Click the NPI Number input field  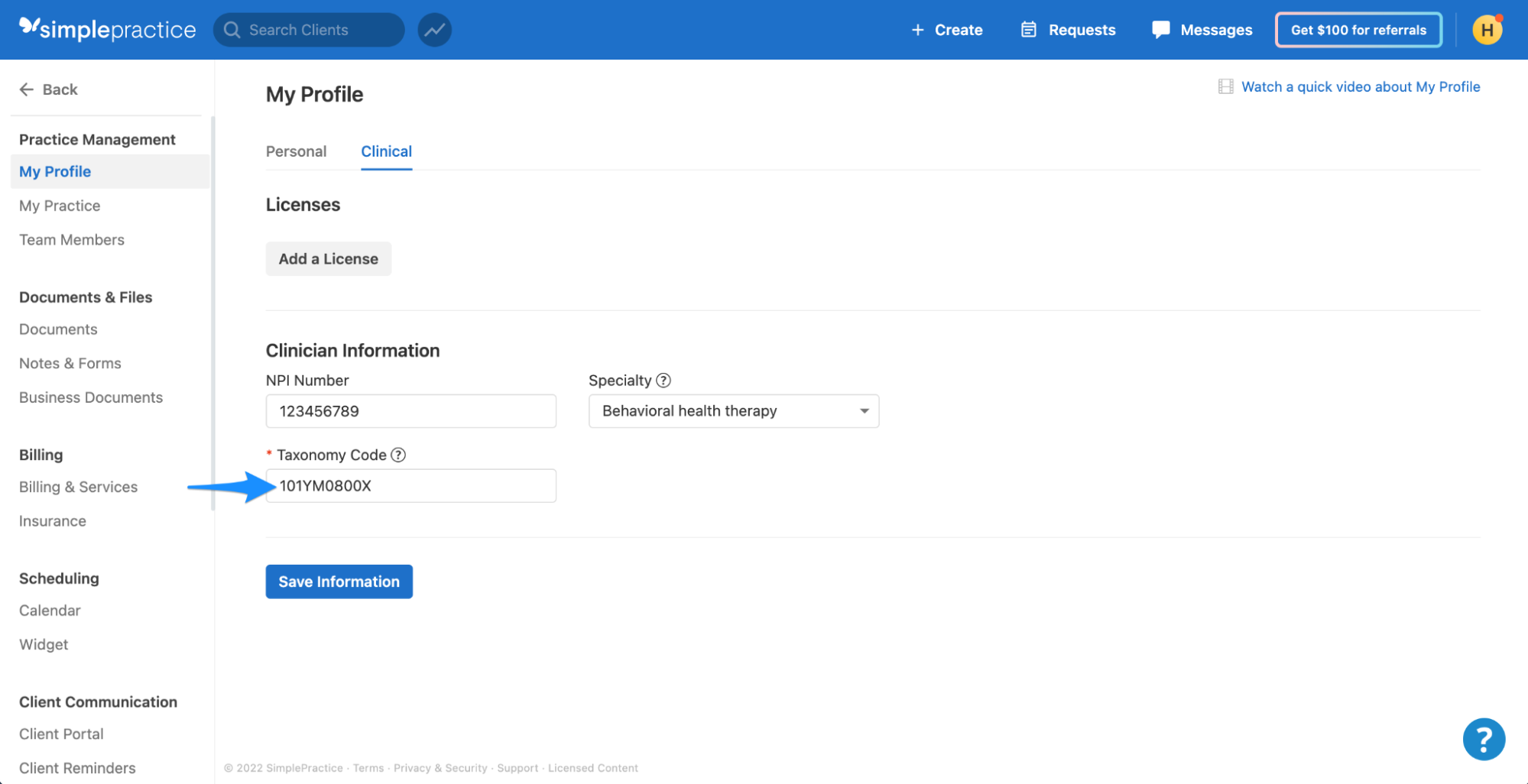click(410, 411)
